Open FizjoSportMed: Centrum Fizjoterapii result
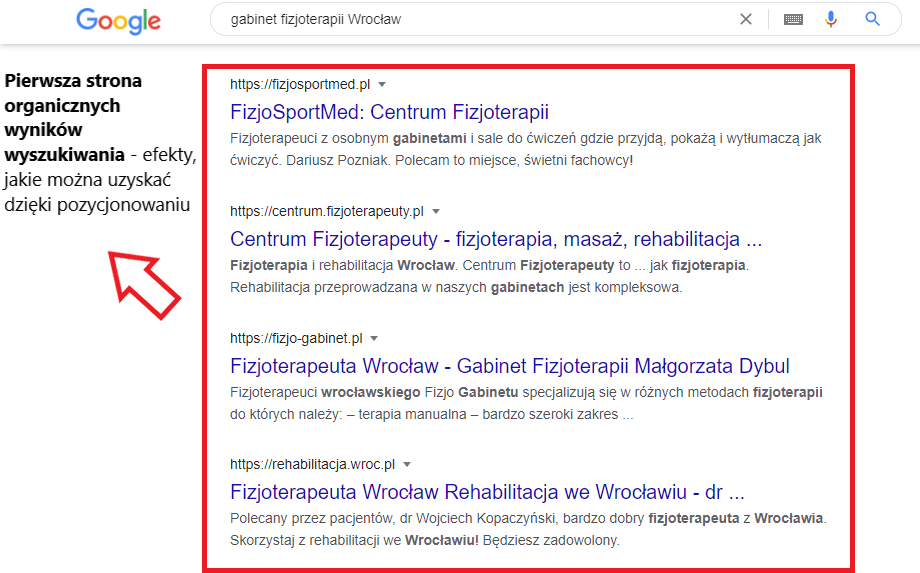 point(390,112)
